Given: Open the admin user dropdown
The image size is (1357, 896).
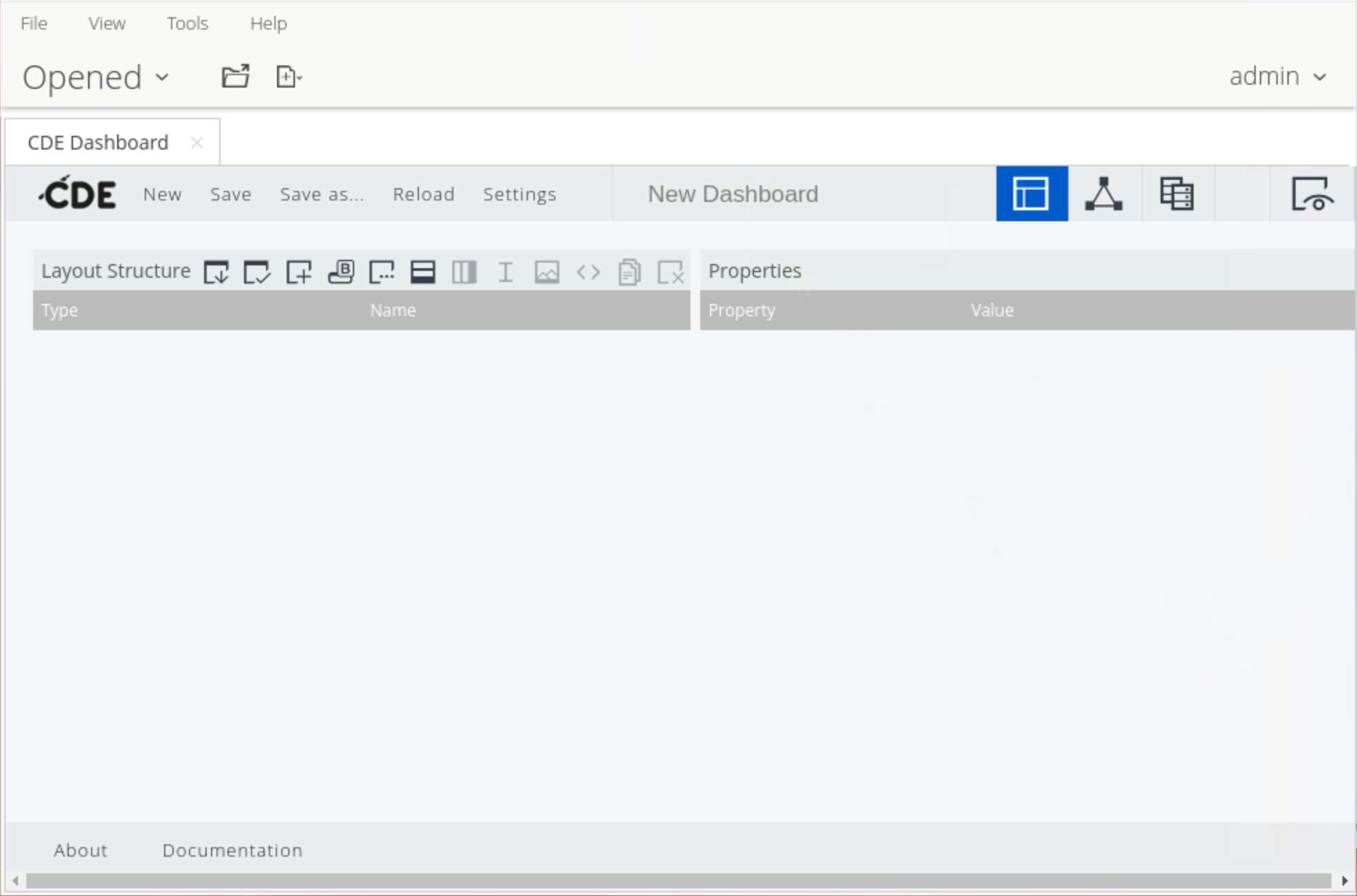Looking at the screenshot, I should (x=1277, y=77).
